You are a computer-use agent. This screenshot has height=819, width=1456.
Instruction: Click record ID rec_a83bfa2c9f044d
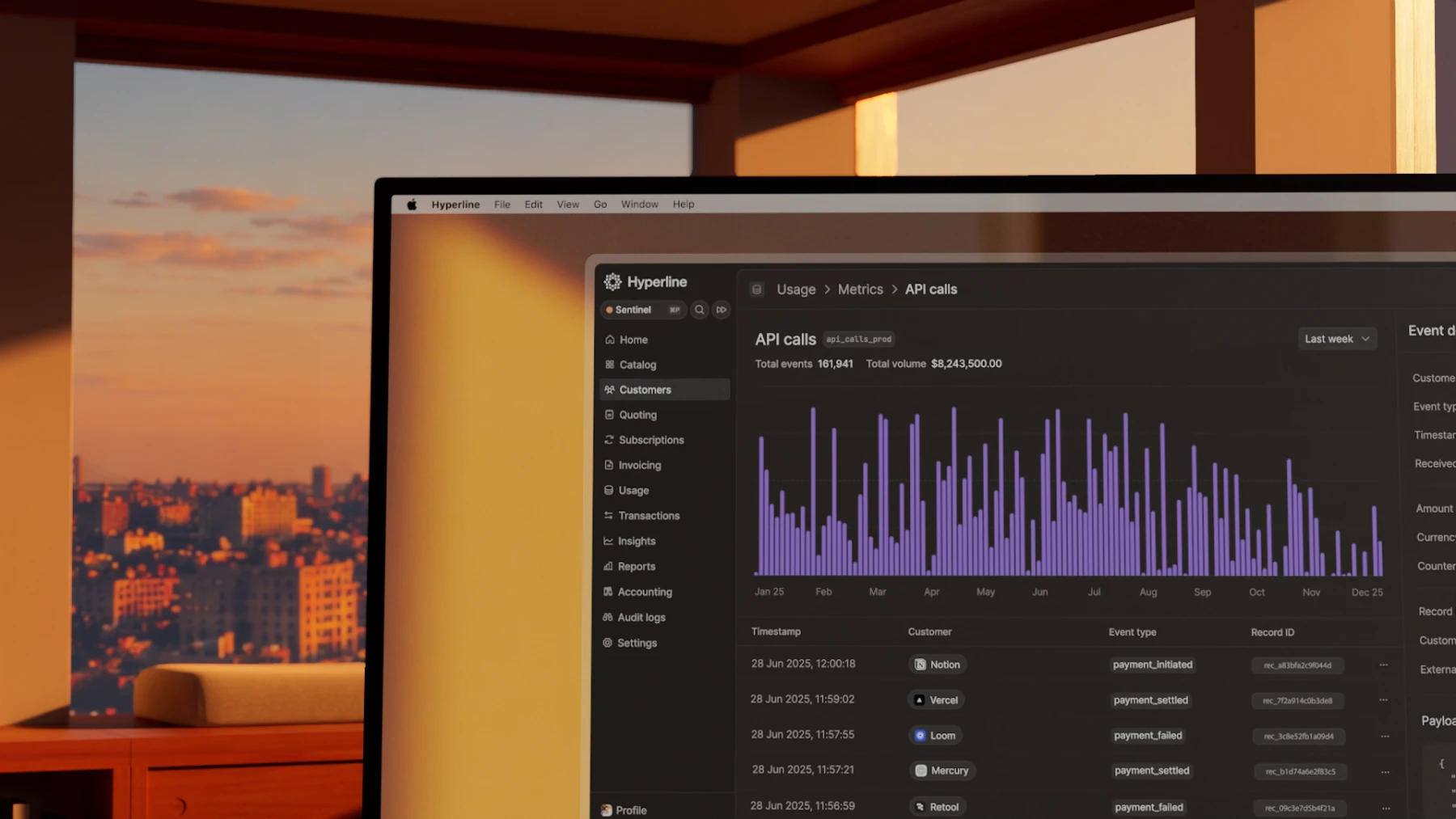(1297, 665)
